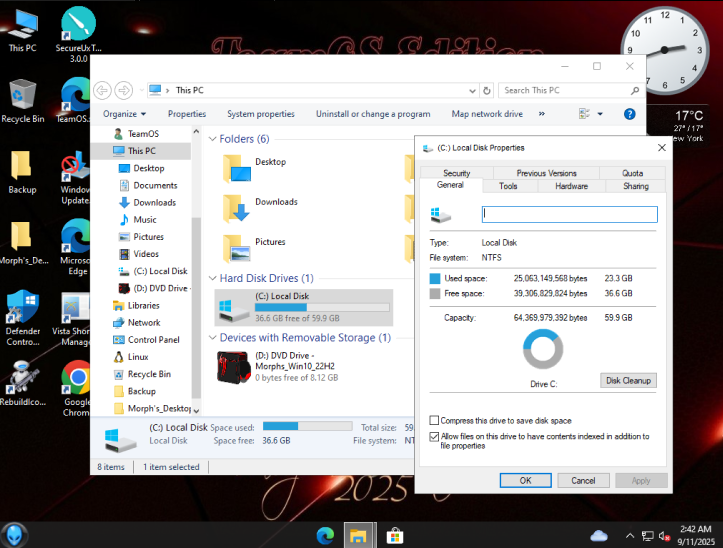Open Organize dropdown menu

124,114
